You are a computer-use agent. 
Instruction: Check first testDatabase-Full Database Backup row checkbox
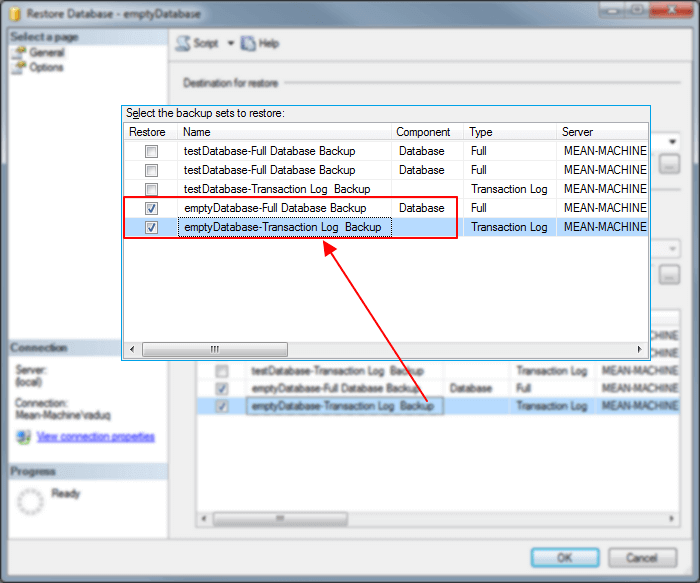(151, 151)
